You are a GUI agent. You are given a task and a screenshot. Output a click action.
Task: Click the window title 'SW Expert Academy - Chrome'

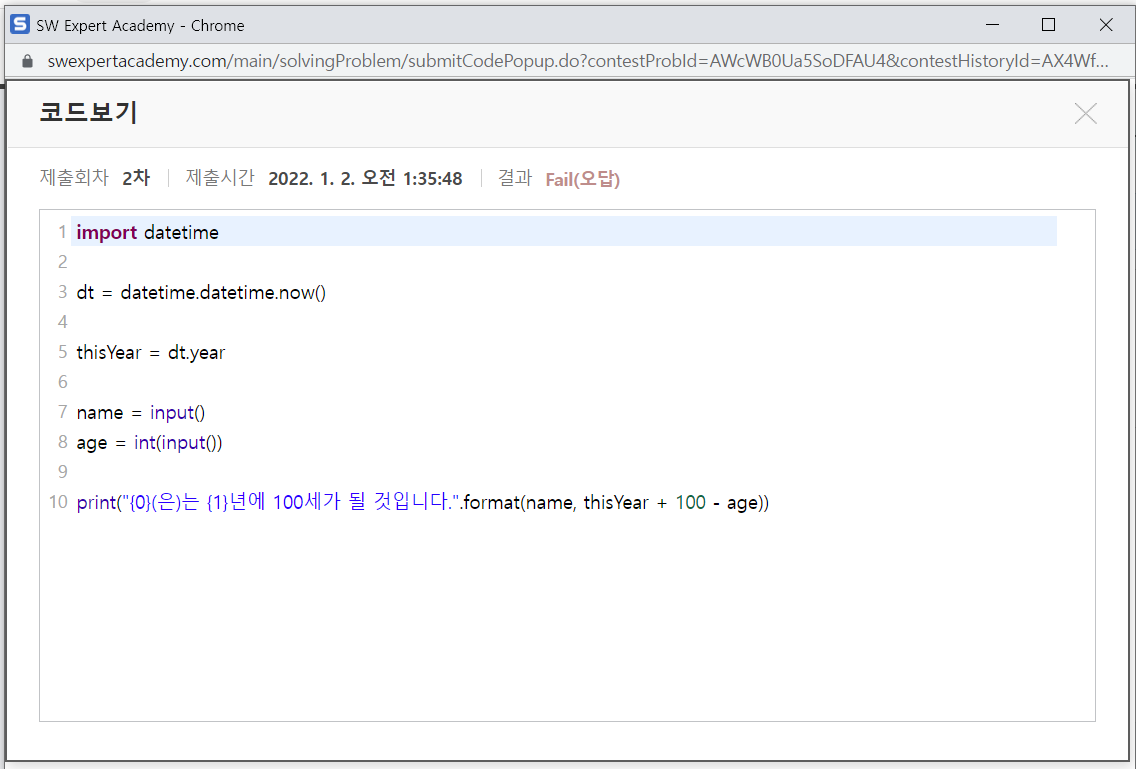[141, 25]
